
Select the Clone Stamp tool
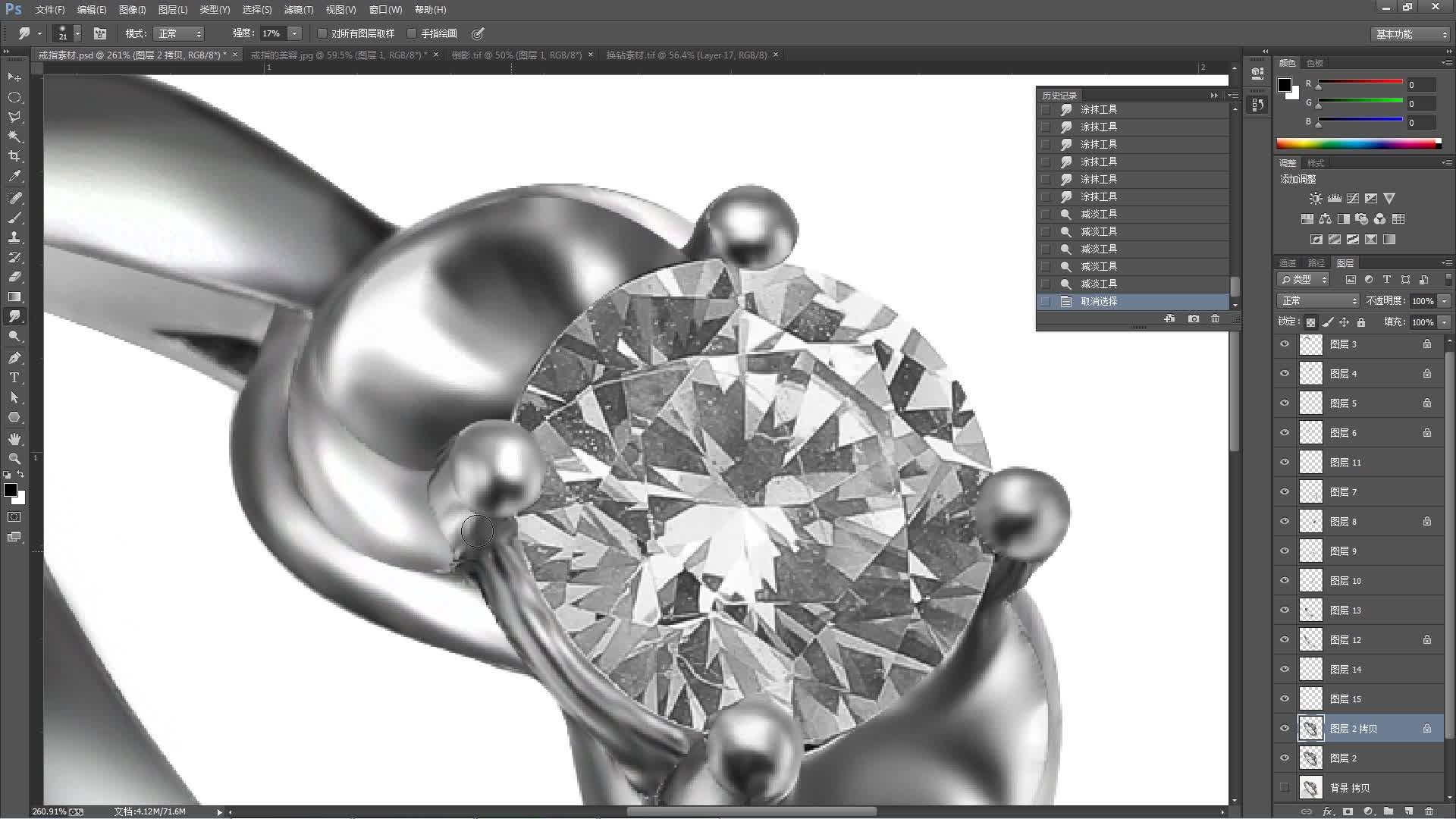coord(14,237)
